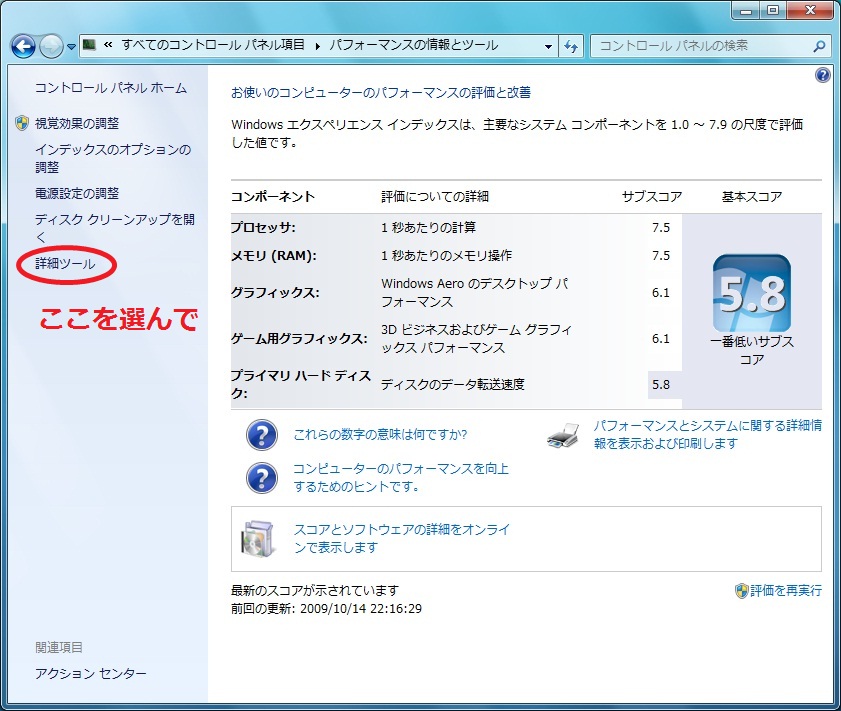Click the software box icon for online details
This screenshot has height=711, width=841.
256,539
